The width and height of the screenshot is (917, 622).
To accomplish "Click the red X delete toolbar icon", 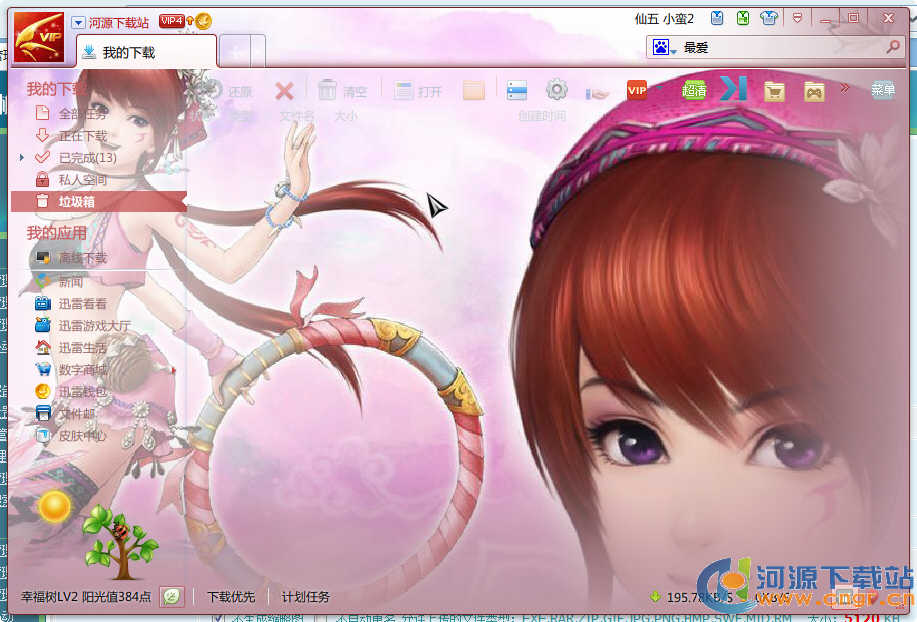I will coord(285,91).
